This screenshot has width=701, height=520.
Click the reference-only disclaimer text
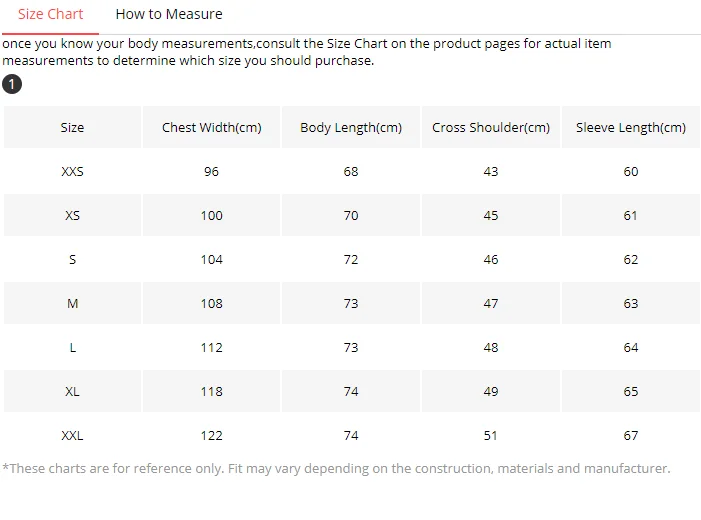coord(336,469)
